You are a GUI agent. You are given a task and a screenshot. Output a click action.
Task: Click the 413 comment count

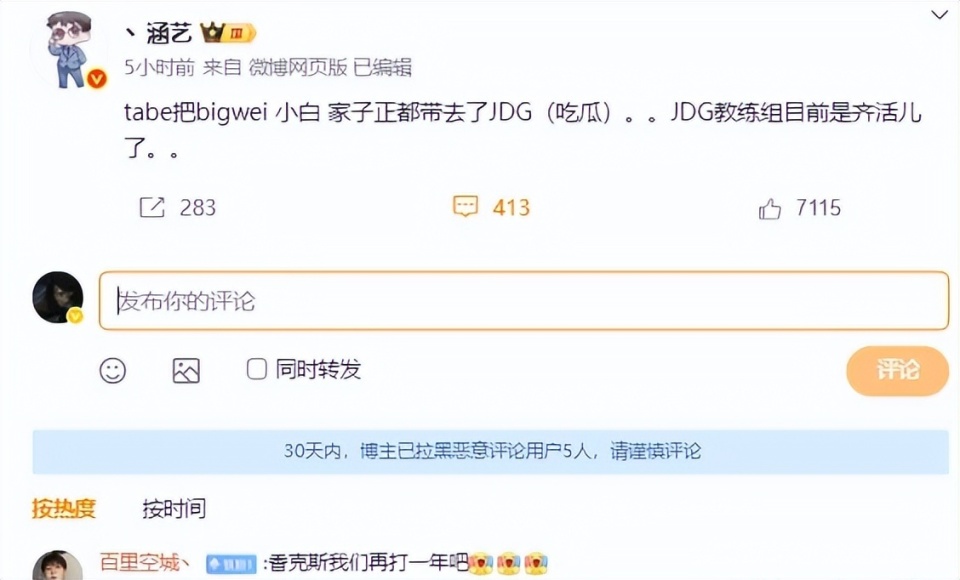click(x=511, y=208)
